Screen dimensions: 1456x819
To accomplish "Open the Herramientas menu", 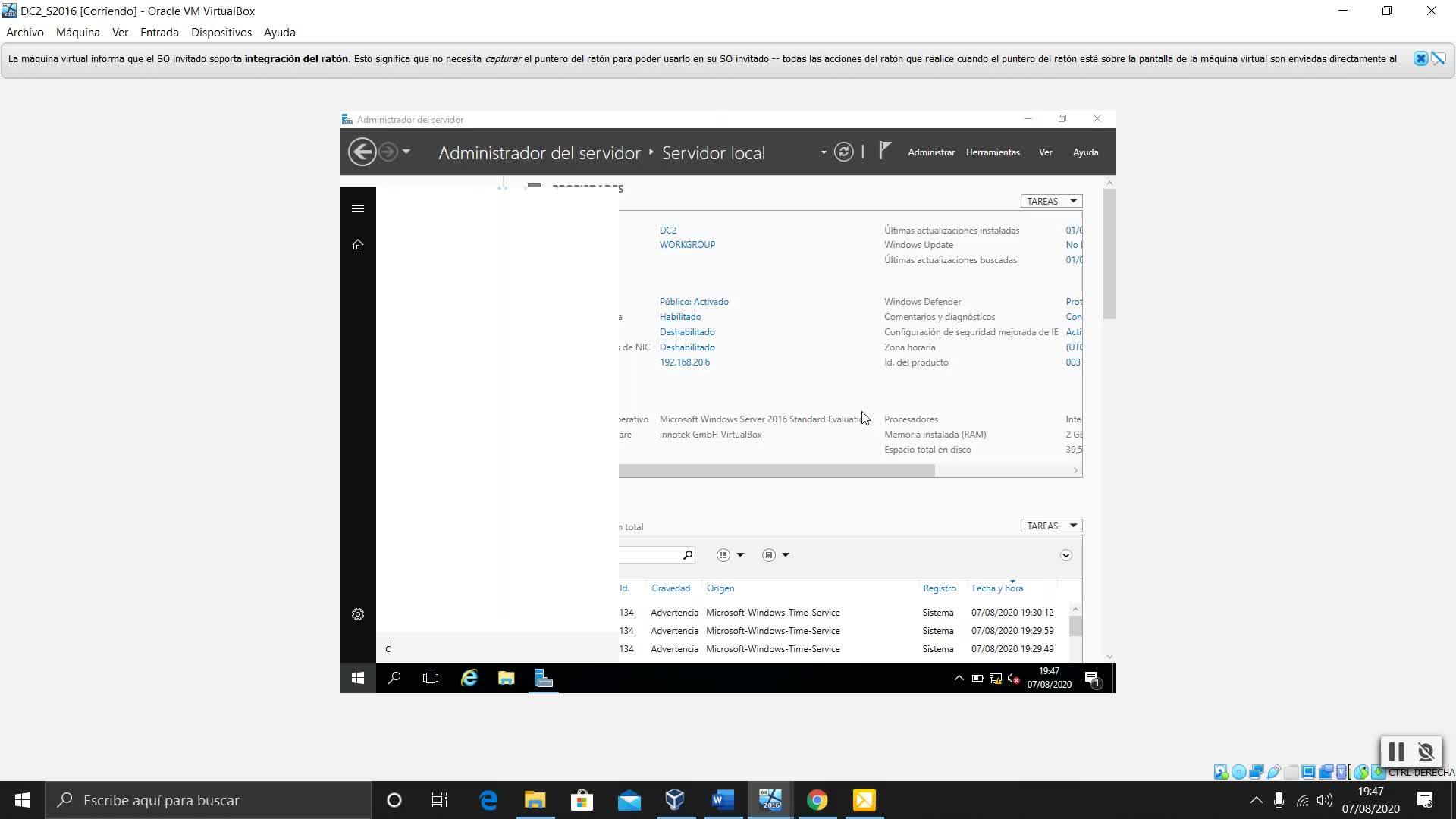I will (x=992, y=152).
